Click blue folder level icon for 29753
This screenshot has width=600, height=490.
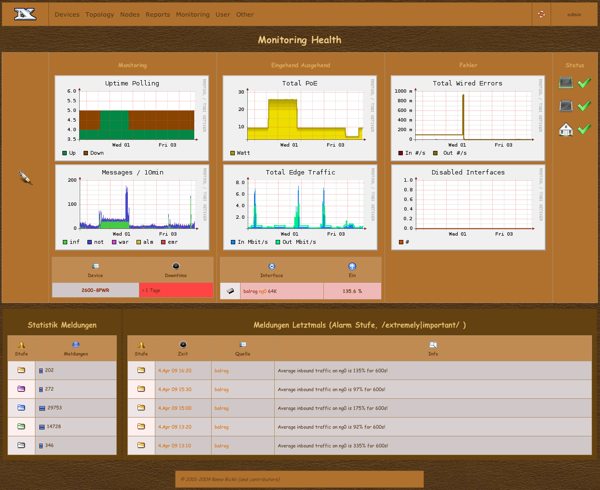(x=21, y=408)
